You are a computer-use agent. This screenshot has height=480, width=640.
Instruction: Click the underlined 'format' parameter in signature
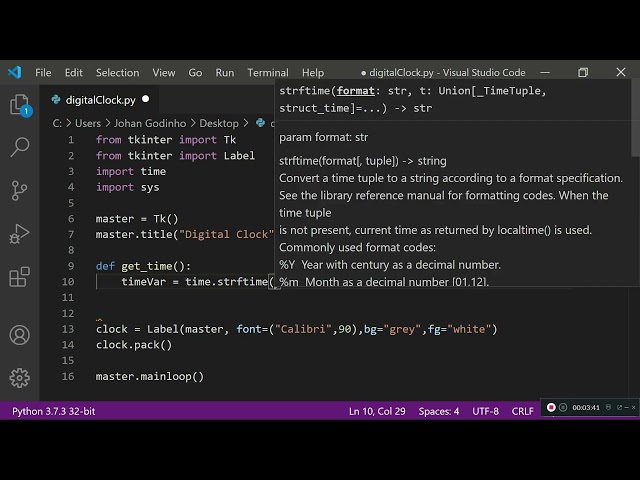tap(356, 91)
